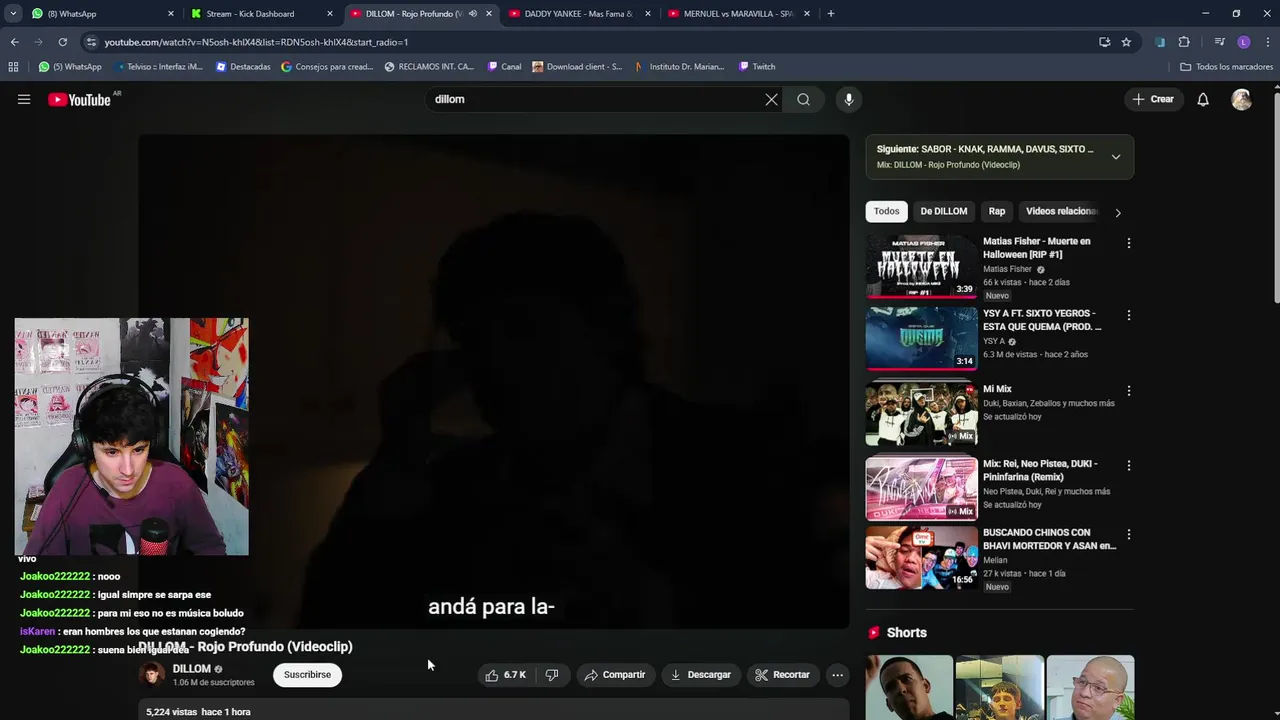
Task: Open Chrome profile avatar
Action: (1243, 42)
